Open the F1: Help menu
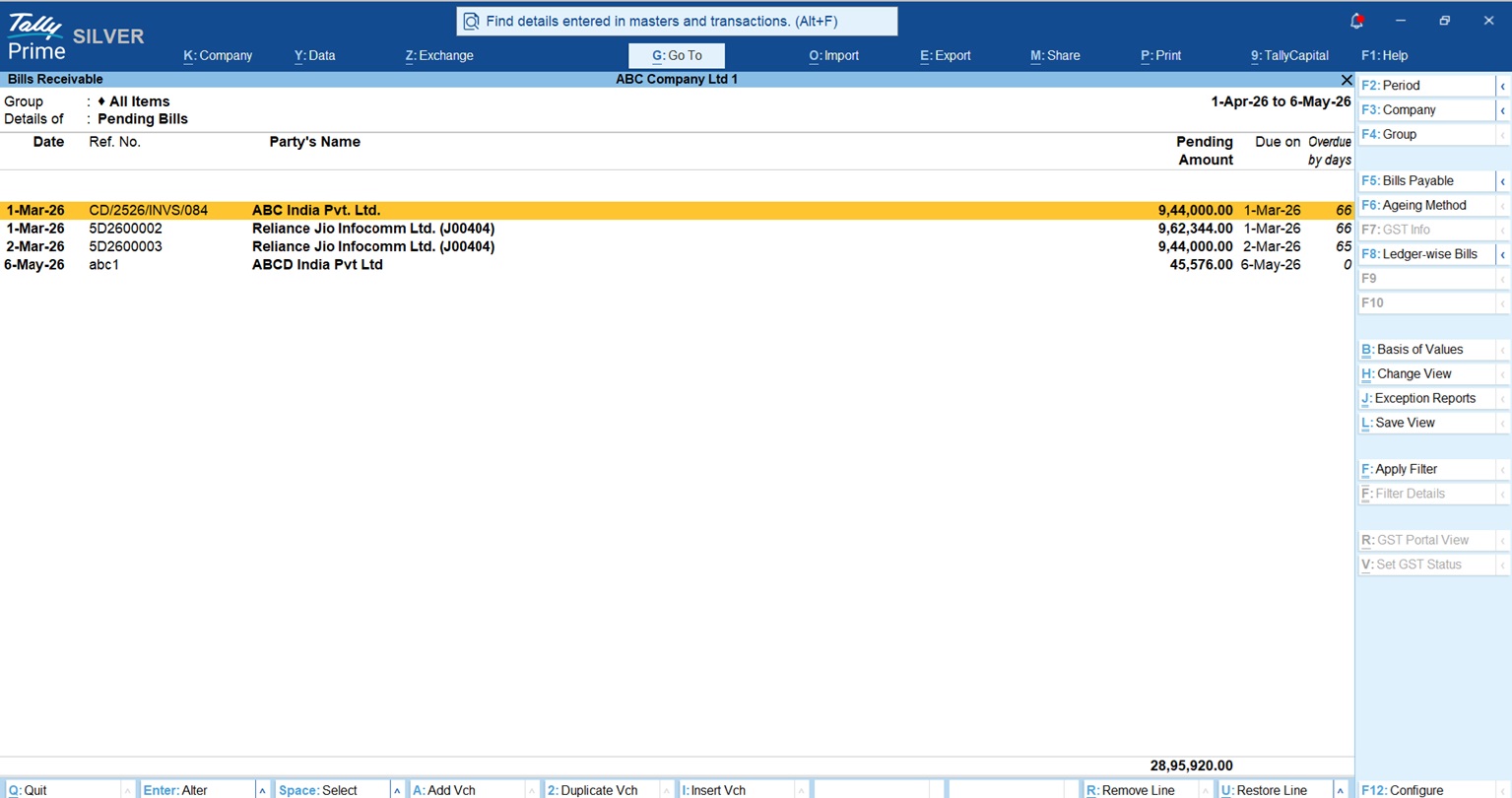This screenshot has width=1512, height=798. [x=1385, y=56]
